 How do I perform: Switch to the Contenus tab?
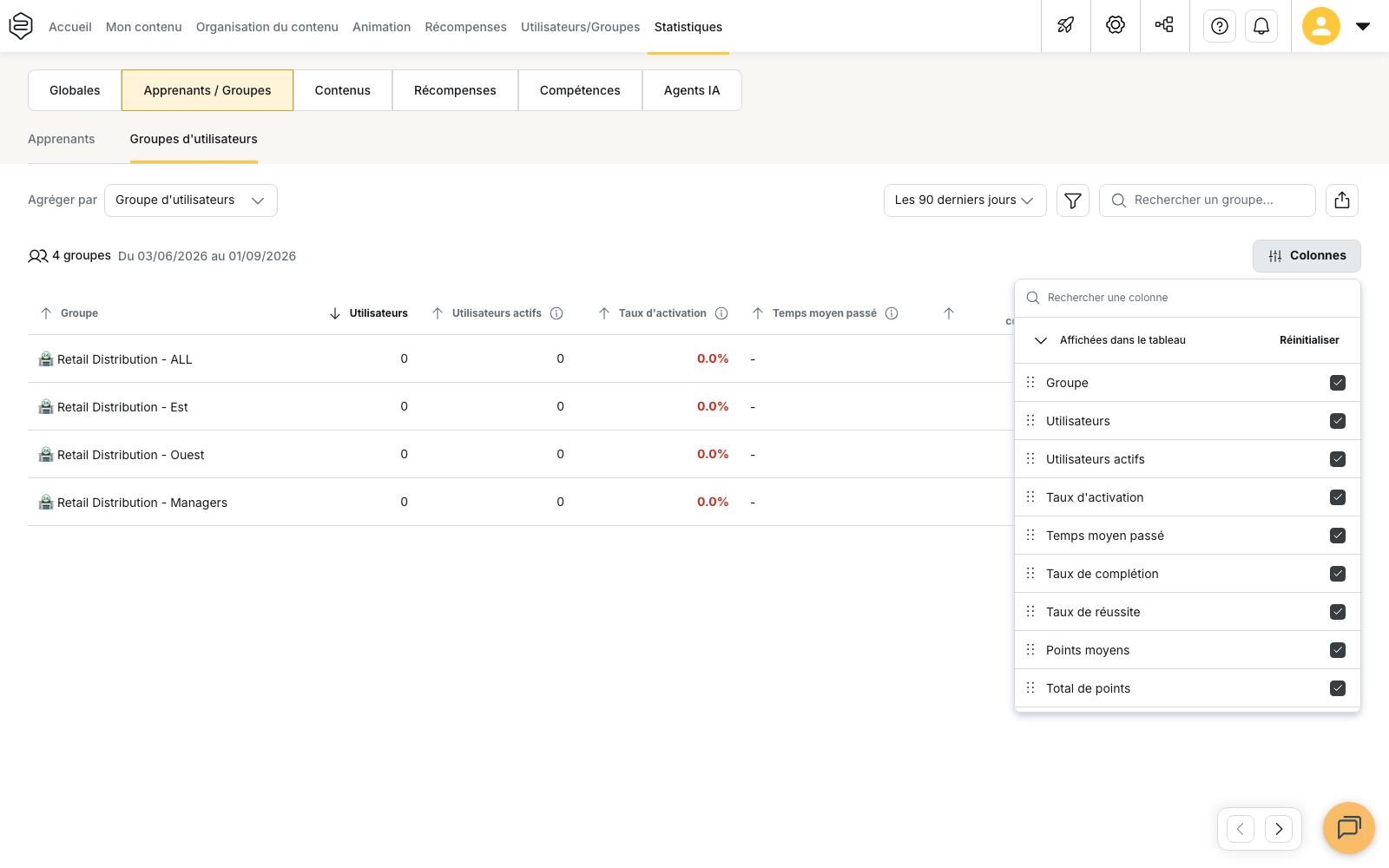(343, 90)
